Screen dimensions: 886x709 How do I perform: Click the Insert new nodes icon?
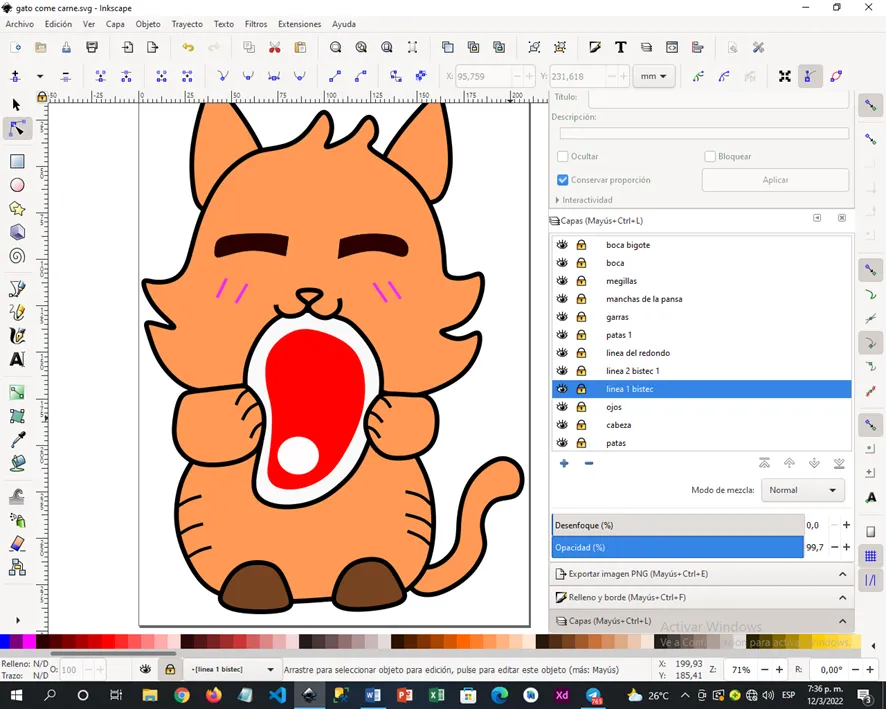[15, 76]
